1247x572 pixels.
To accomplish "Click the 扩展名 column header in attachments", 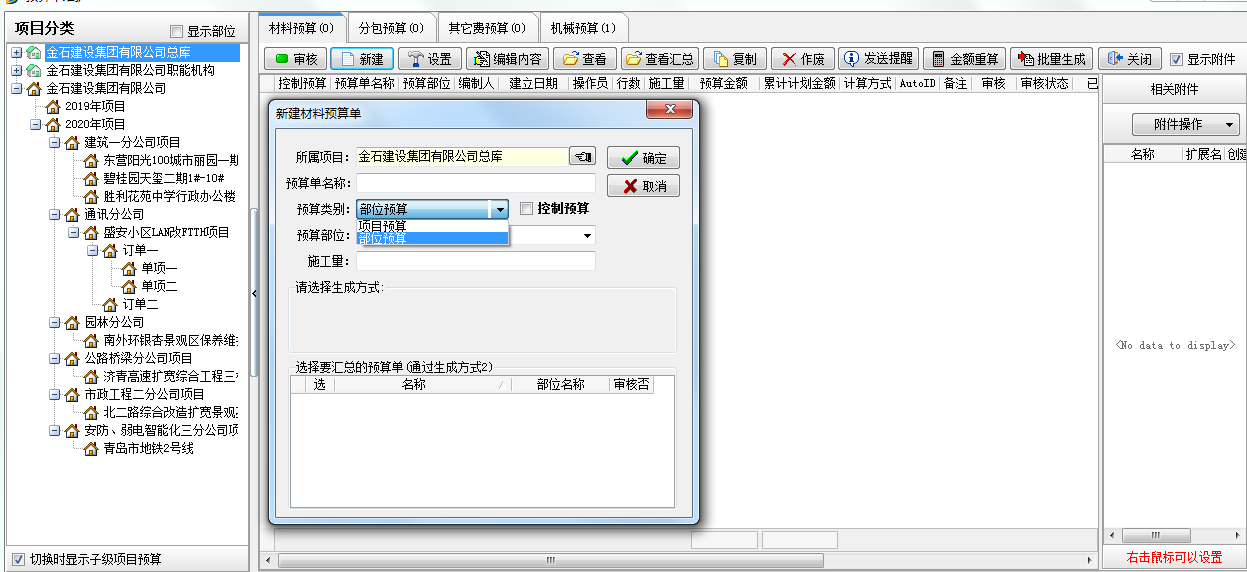I will pyautogui.click(x=1203, y=155).
